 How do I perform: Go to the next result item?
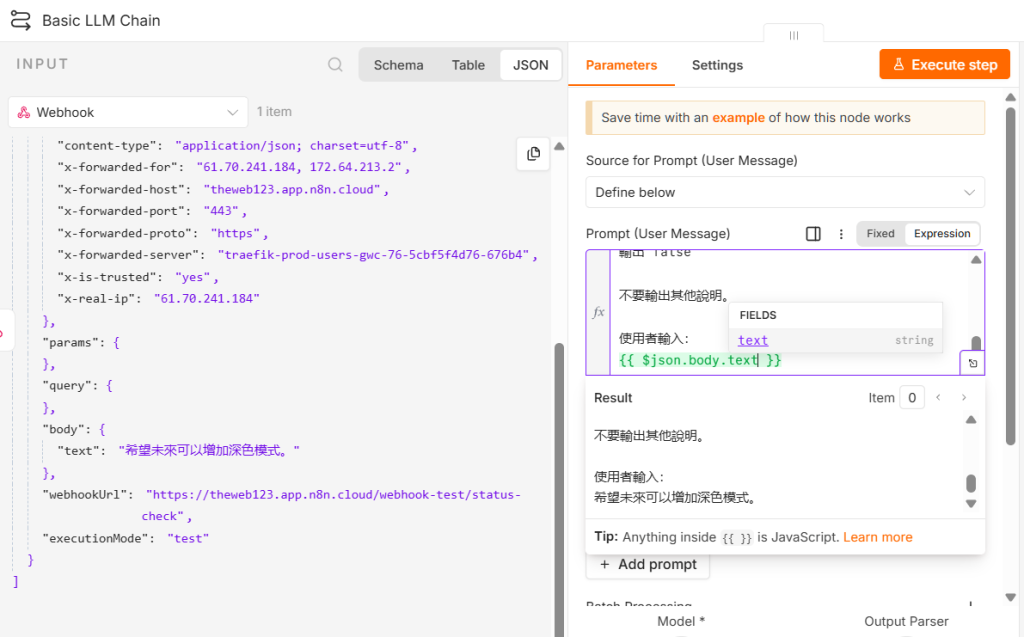(964, 397)
